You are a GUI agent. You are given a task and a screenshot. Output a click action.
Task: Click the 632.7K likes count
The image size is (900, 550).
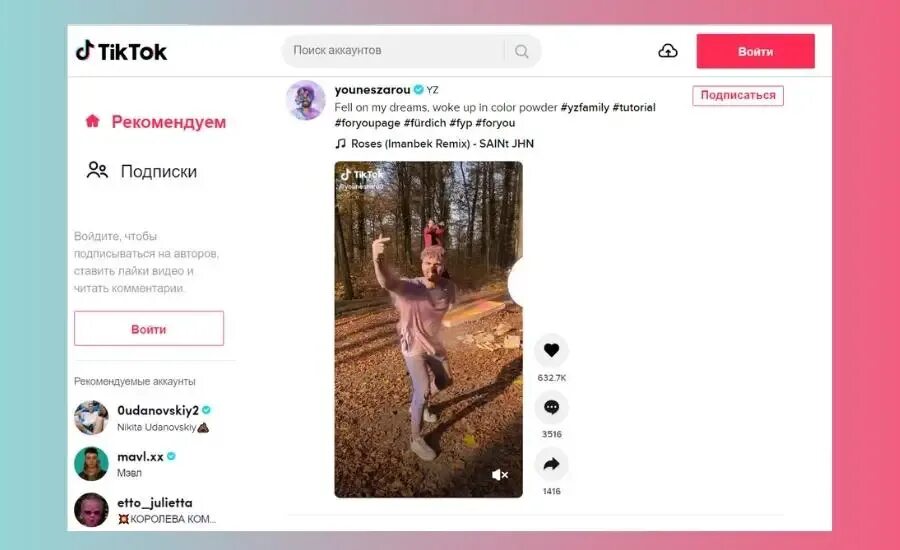tap(551, 378)
